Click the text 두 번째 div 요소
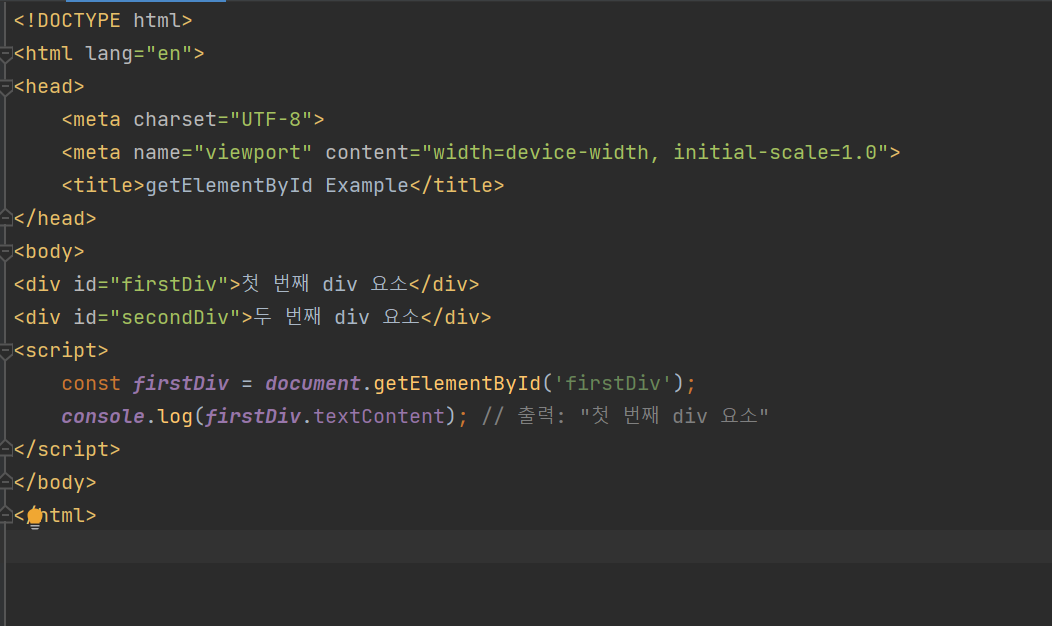The width and height of the screenshot is (1052, 626). (x=337, y=317)
